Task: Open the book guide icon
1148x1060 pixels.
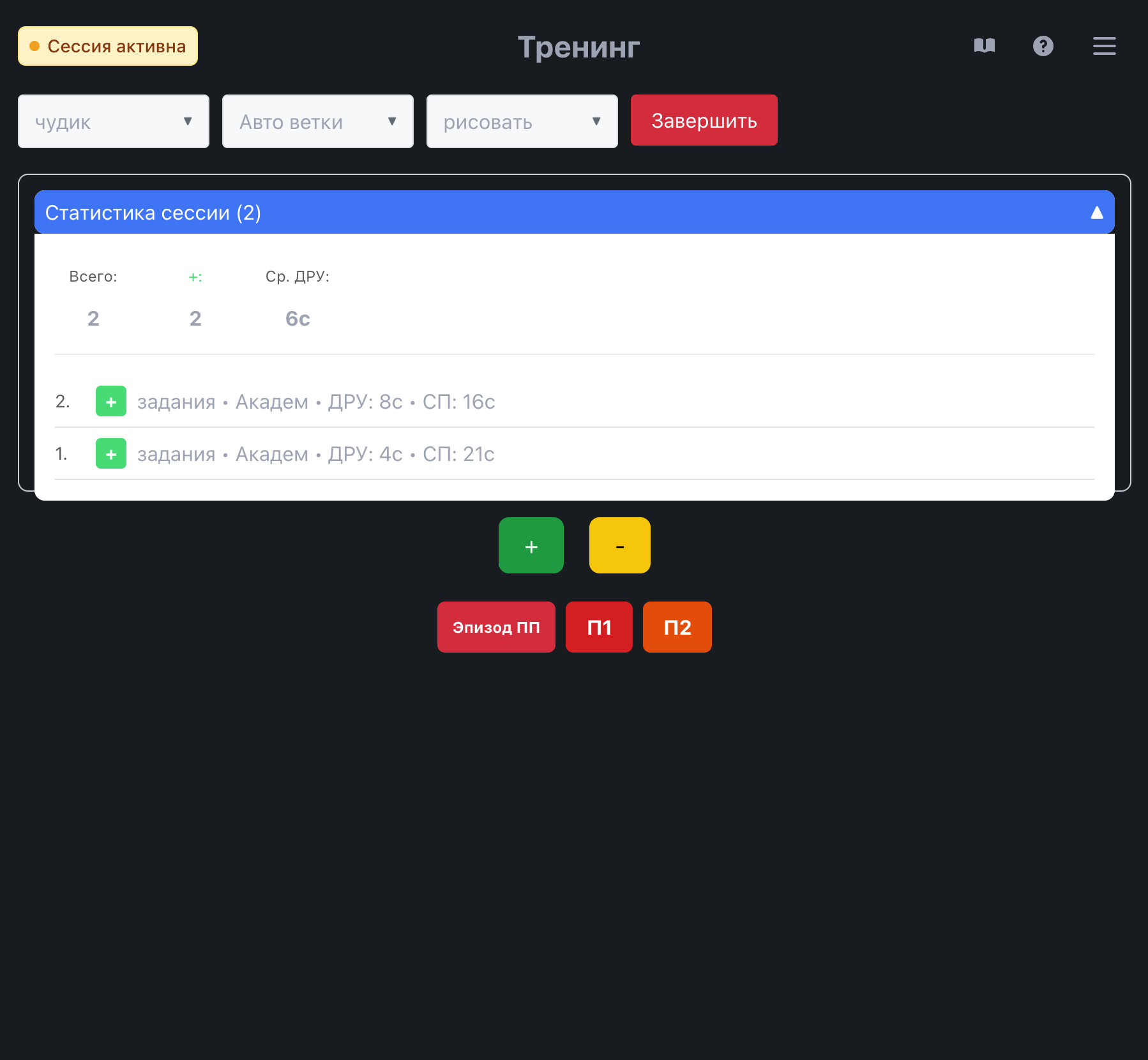Action: (x=984, y=46)
